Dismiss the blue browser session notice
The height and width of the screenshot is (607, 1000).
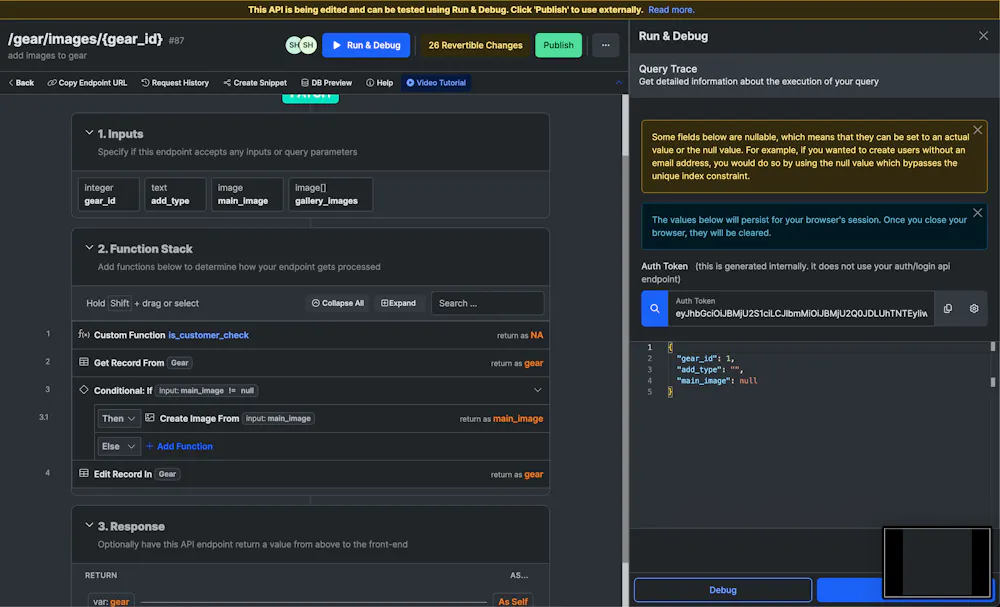978,213
